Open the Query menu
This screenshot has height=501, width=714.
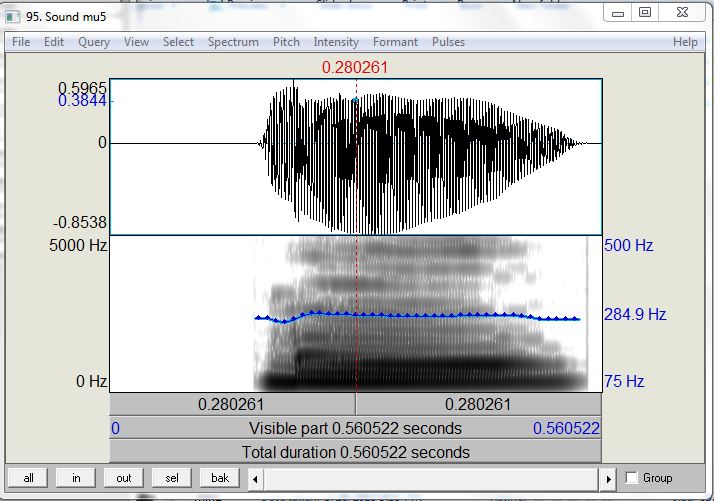pos(94,42)
